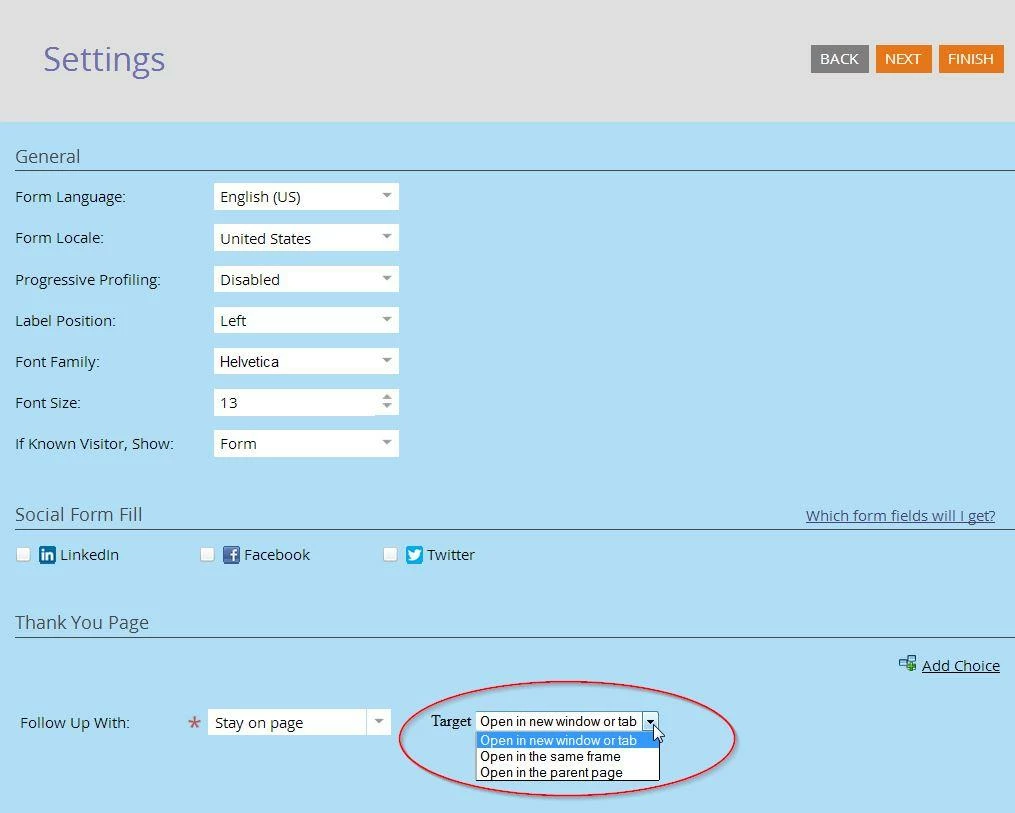The image size is (1015, 813).
Task: Click the Facebook label text
Action: pos(277,555)
